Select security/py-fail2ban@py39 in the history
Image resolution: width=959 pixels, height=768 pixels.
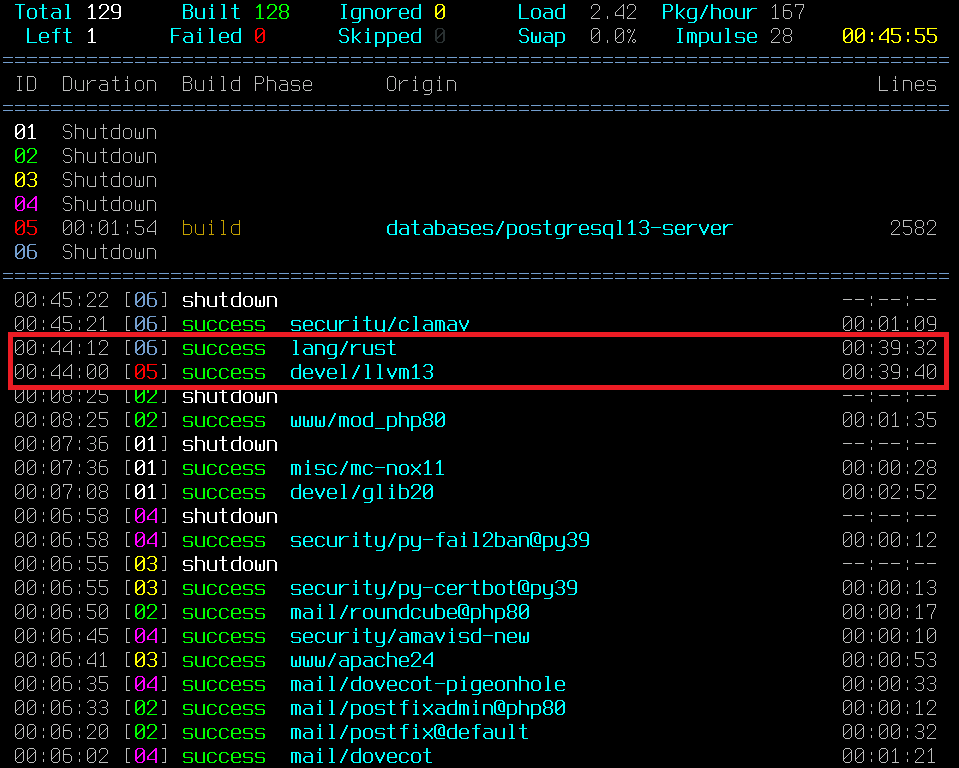(x=439, y=540)
